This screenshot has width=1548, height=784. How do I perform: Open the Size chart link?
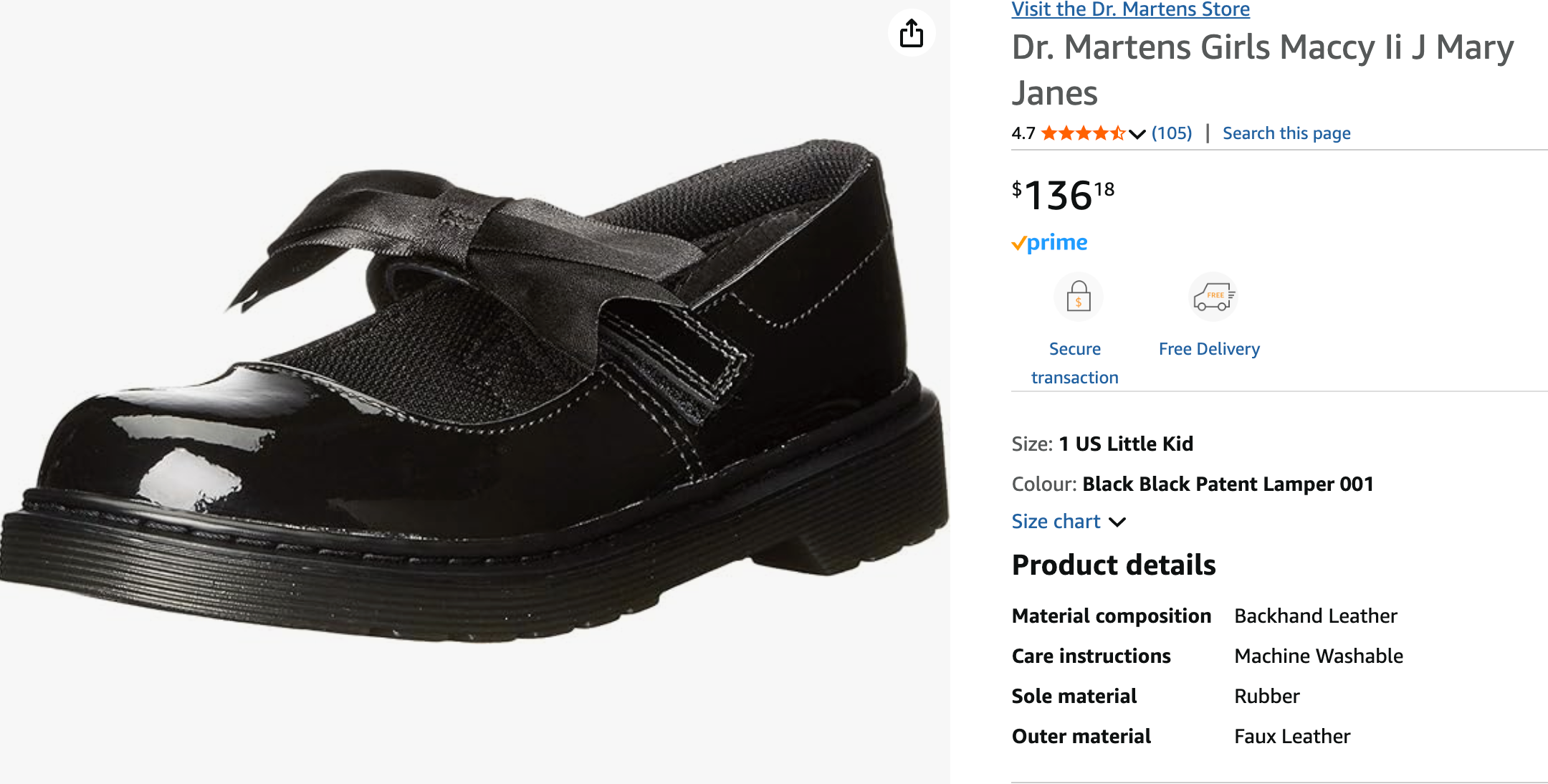[x=1056, y=522]
